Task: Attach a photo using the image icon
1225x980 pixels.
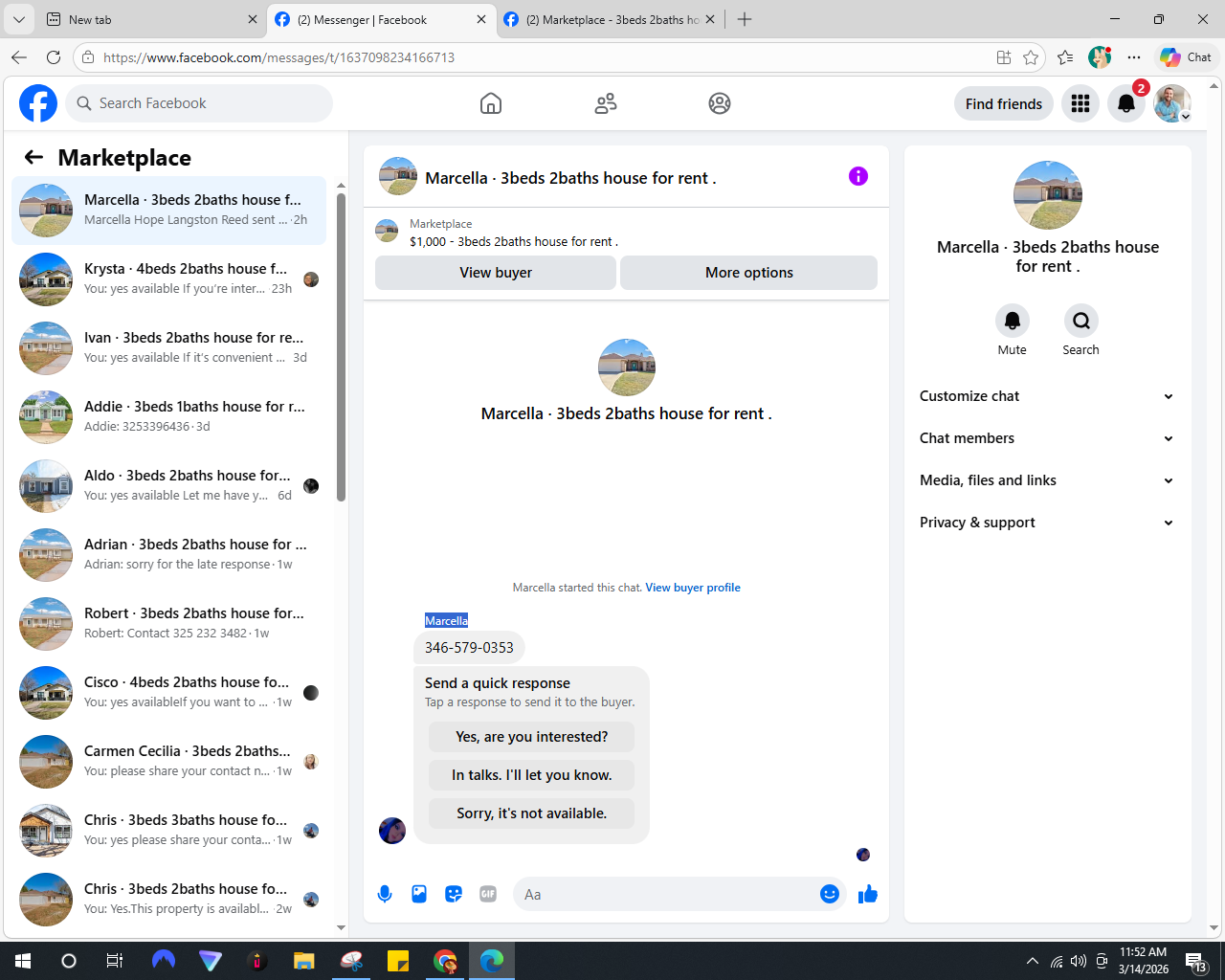Action: pyautogui.click(x=419, y=894)
